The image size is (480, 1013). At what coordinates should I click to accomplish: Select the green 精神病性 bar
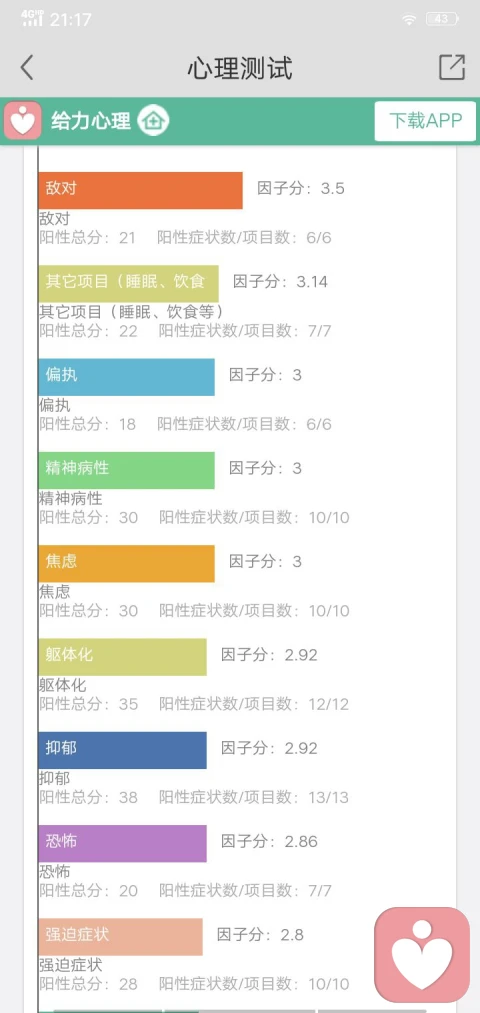tap(126, 470)
